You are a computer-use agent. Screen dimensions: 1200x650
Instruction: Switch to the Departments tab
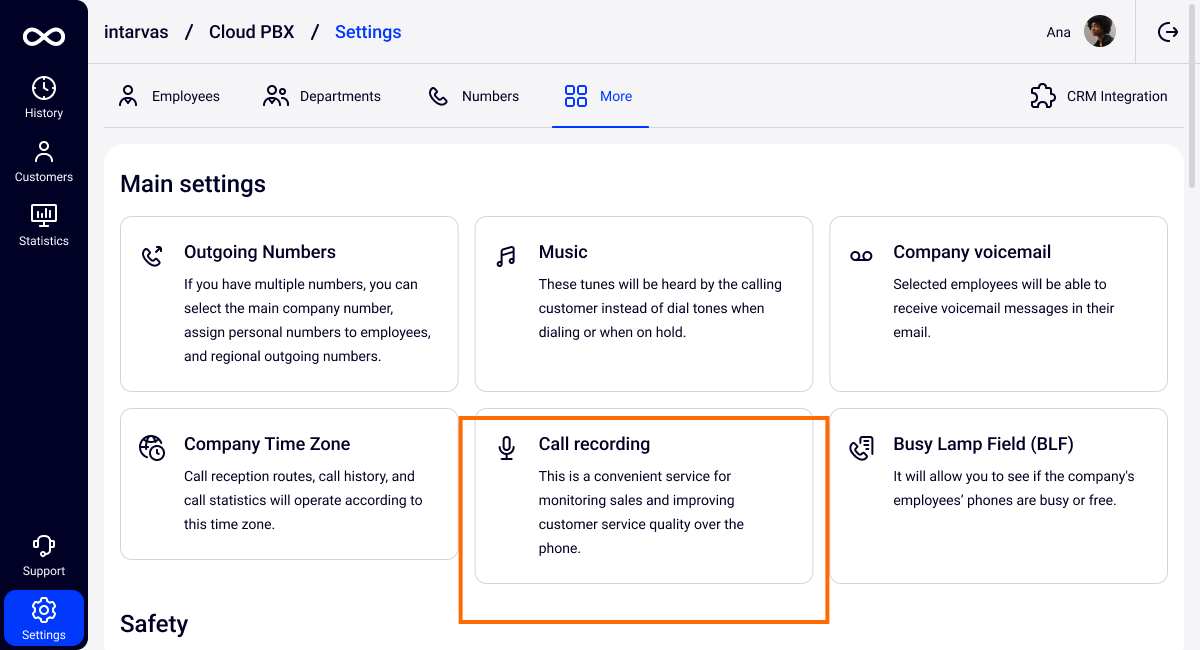click(322, 97)
